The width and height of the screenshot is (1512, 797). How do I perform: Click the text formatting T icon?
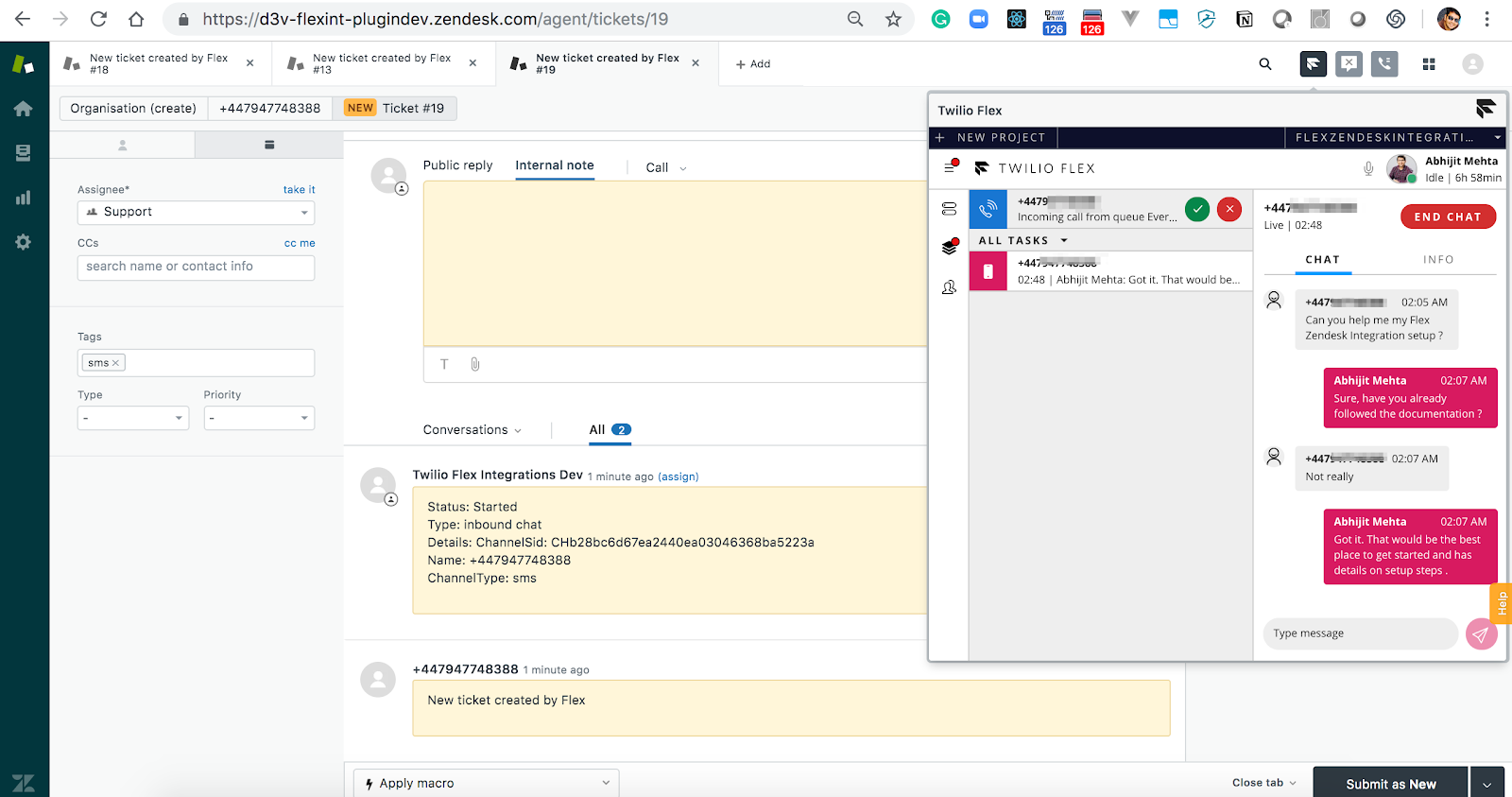444,364
